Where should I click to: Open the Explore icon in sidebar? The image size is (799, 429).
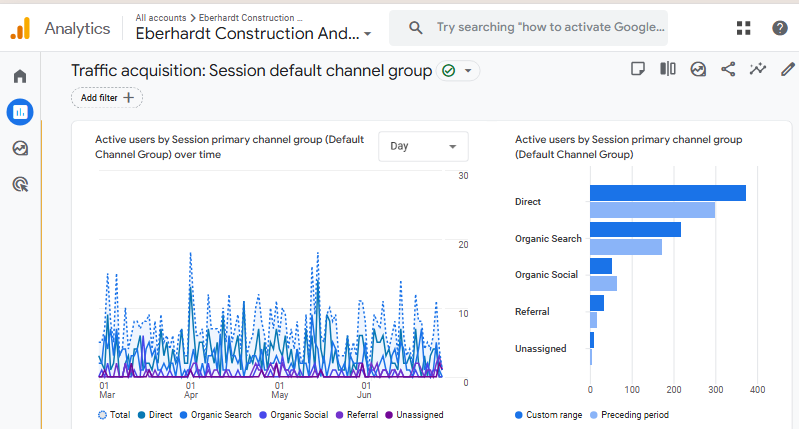[x=20, y=148]
